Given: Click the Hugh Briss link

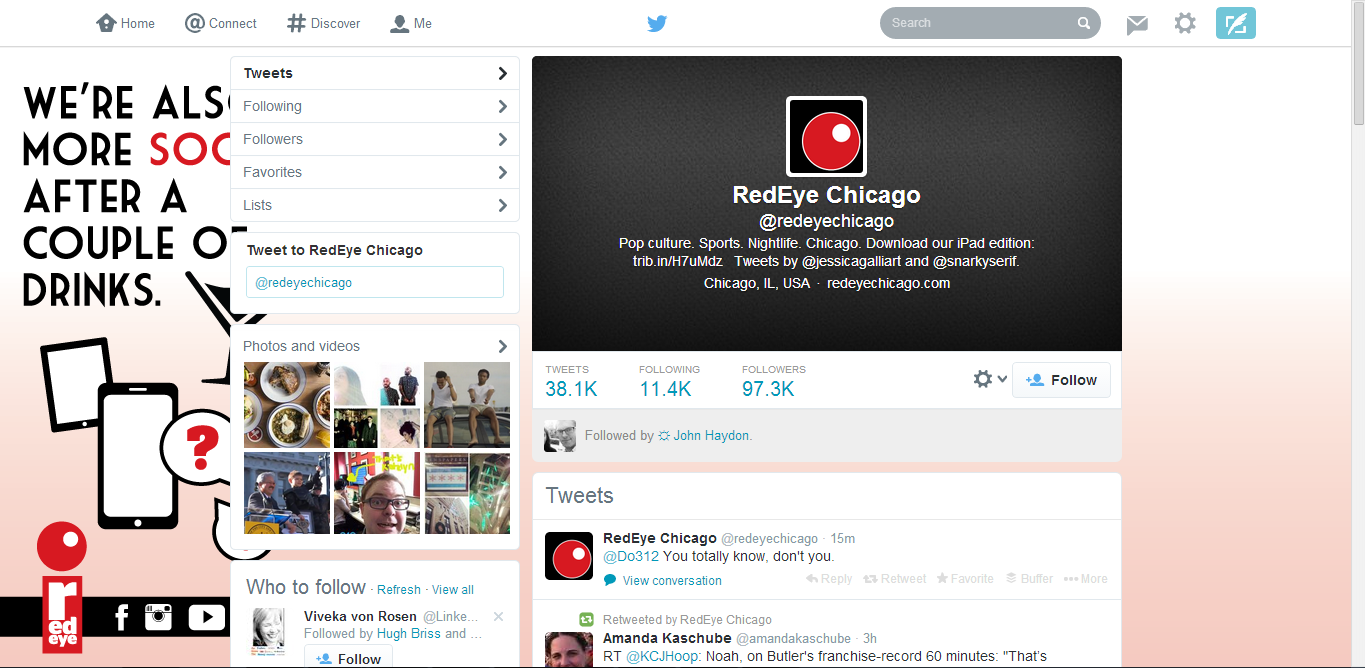Looking at the screenshot, I should [409, 633].
